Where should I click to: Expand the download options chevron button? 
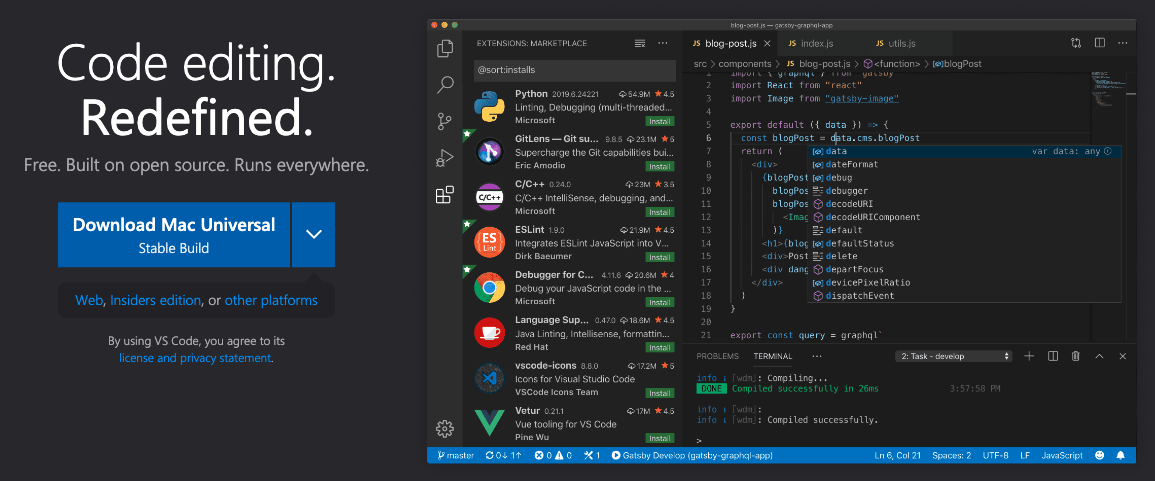coord(313,235)
